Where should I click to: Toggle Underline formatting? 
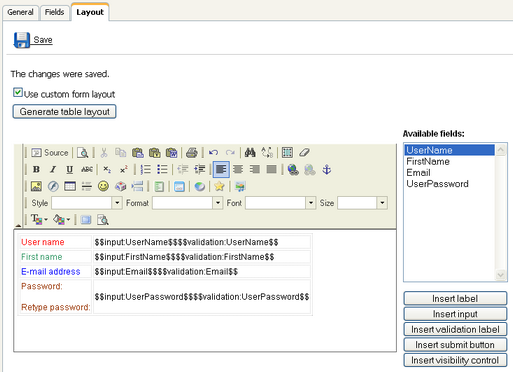(x=69, y=169)
